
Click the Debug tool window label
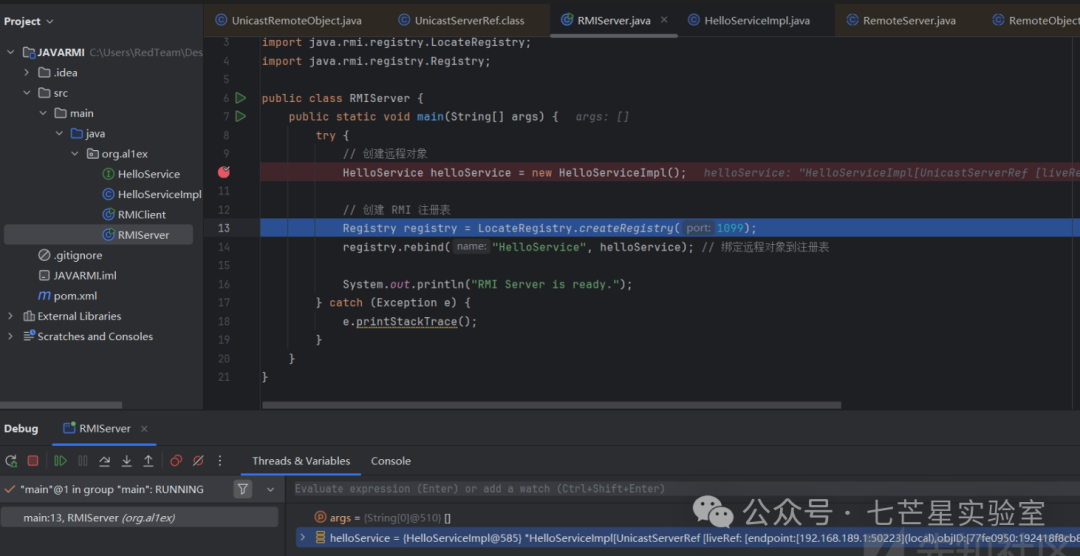point(21,429)
